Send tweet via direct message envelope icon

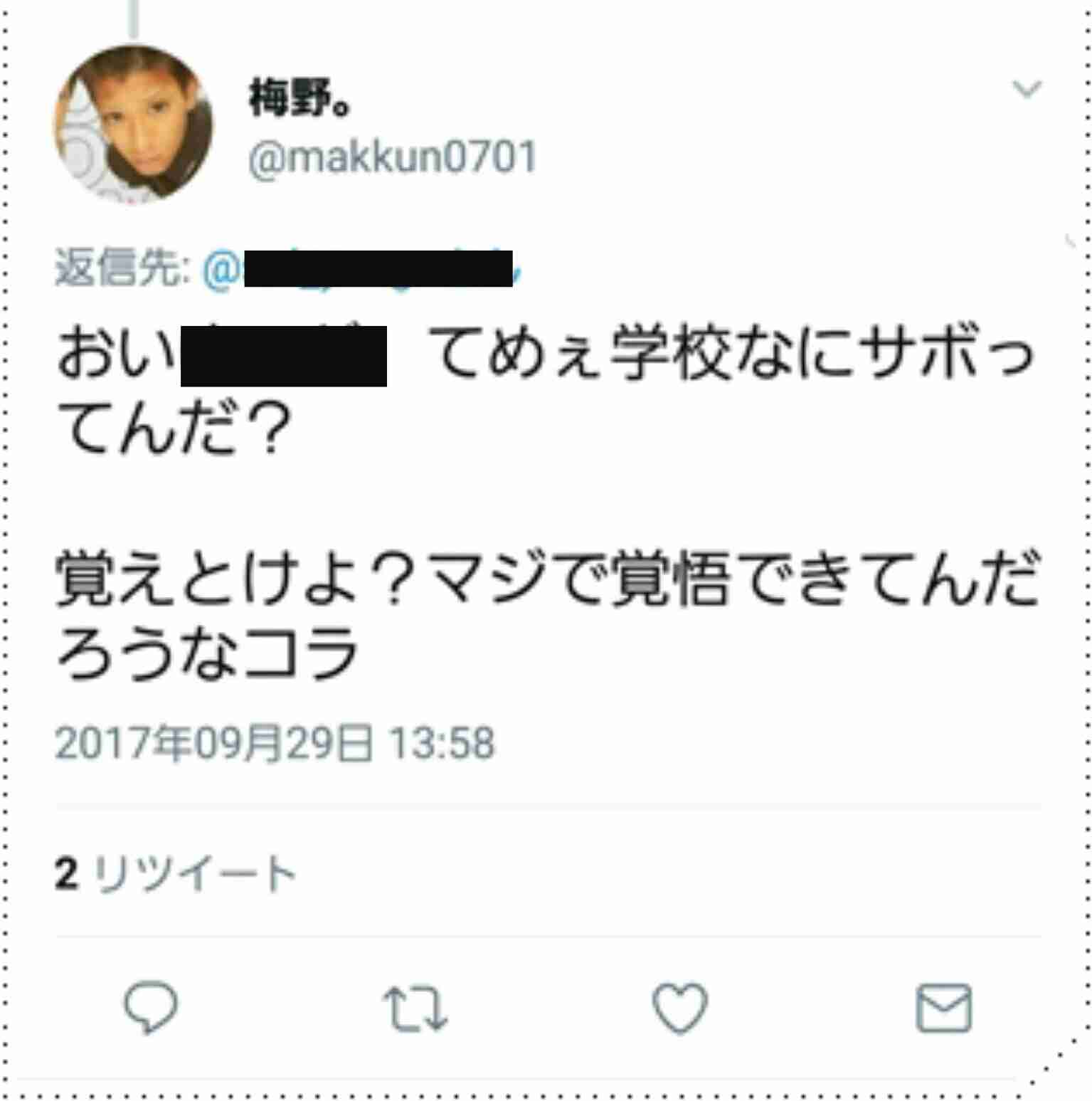tap(944, 1008)
